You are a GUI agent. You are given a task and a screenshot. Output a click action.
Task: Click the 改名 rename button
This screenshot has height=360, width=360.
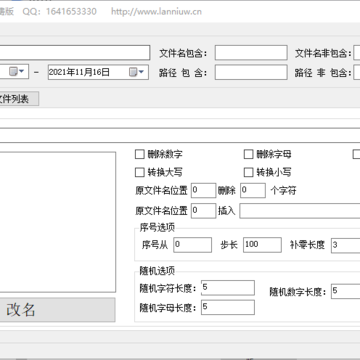click(57, 310)
